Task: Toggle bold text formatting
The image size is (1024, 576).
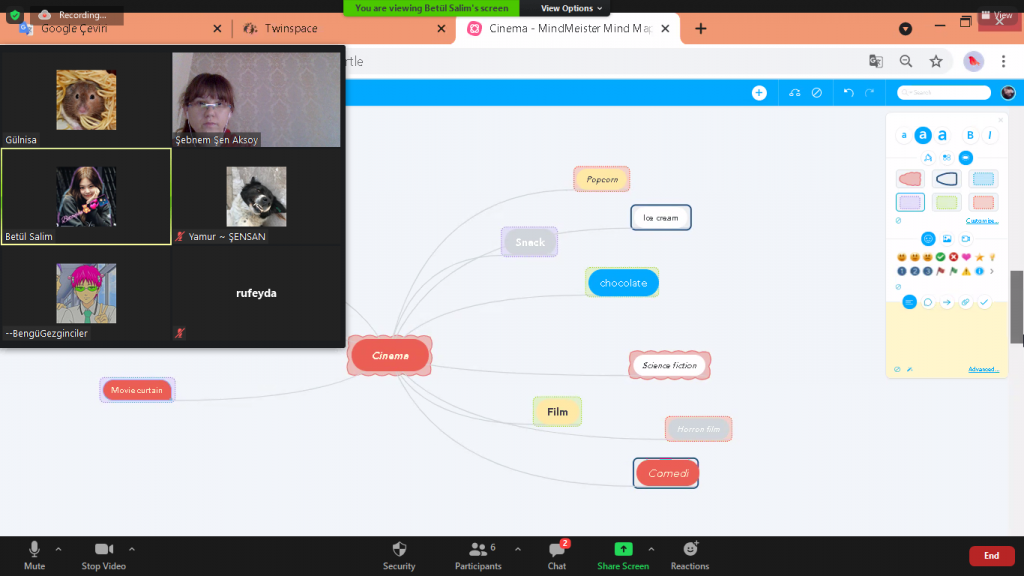Action: click(x=969, y=135)
